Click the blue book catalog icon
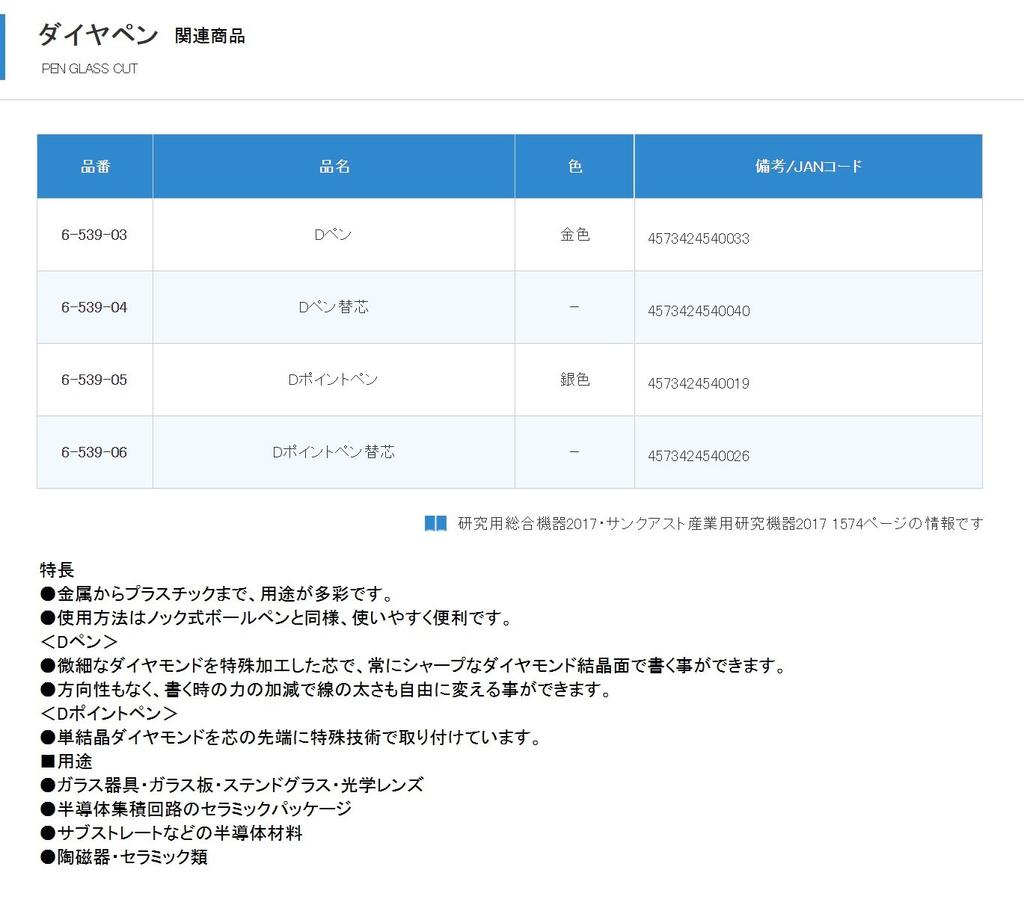Viewport: 1024px width, 908px height. pos(435,523)
